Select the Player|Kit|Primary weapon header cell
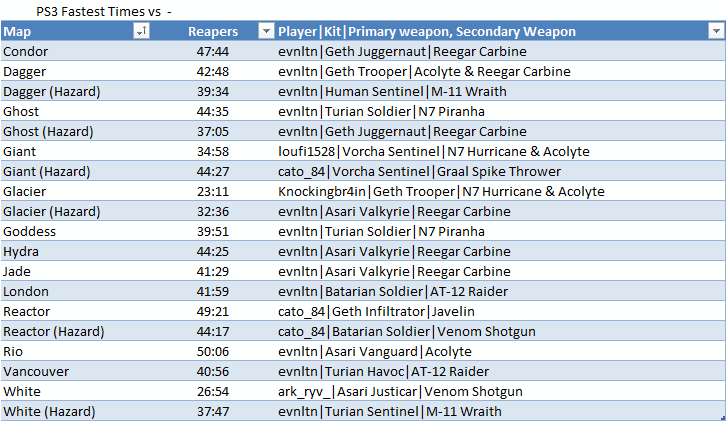The width and height of the screenshot is (726, 421). [501, 31]
